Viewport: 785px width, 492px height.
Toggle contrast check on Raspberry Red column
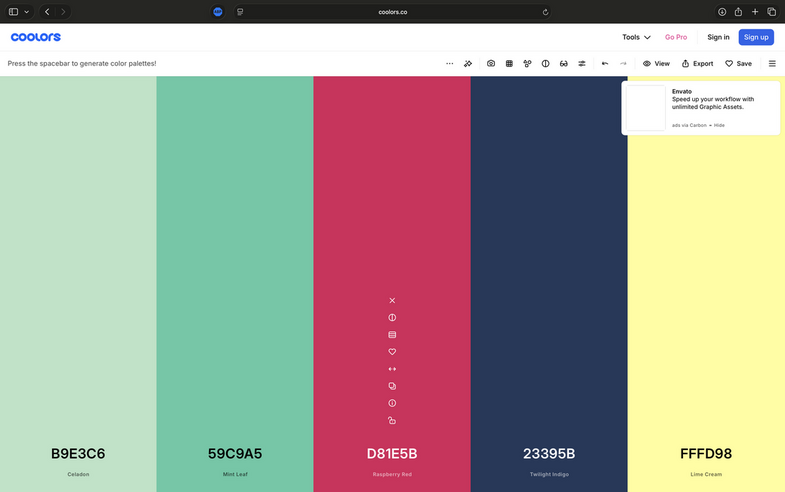pyautogui.click(x=392, y=318)
